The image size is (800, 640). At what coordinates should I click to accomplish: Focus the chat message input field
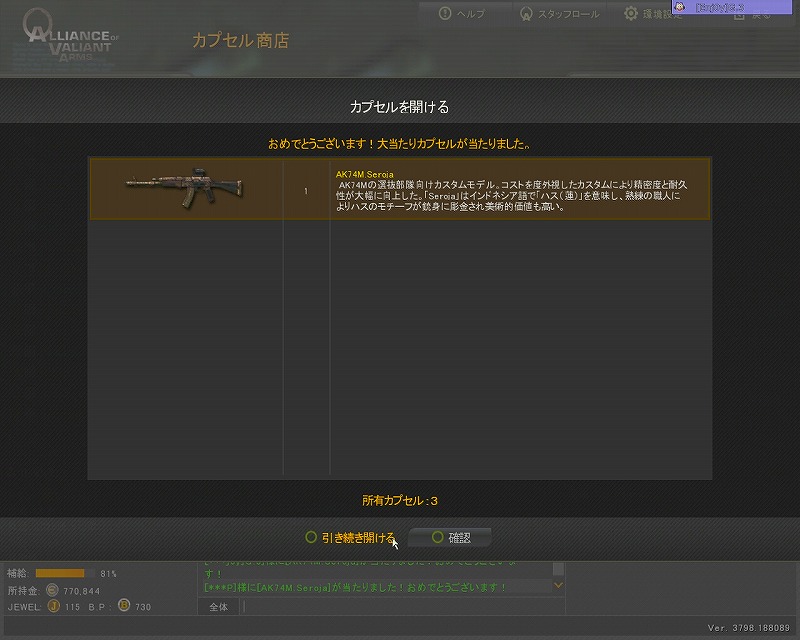(404, 607)
